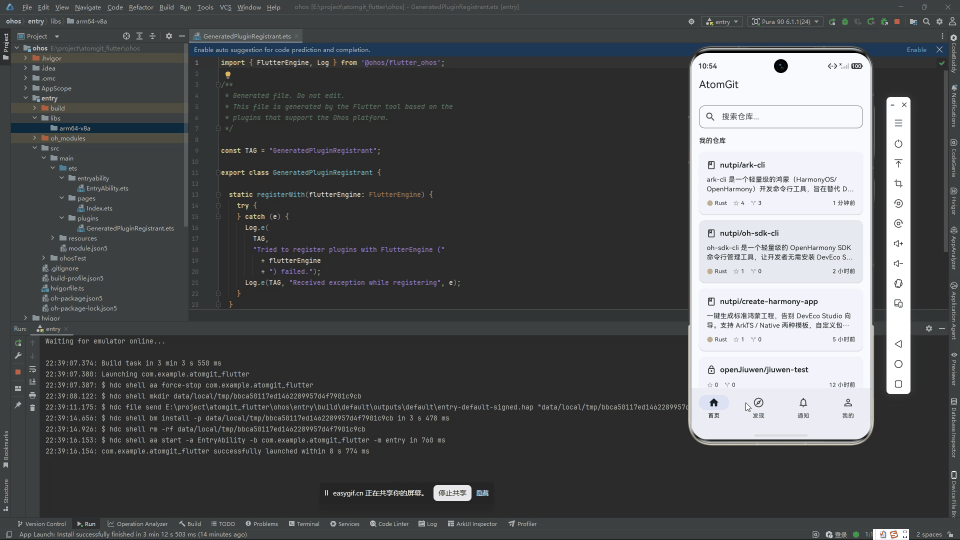
Task: Increase emulator volume
Action: pyautogui.click(x=898, y=244)
